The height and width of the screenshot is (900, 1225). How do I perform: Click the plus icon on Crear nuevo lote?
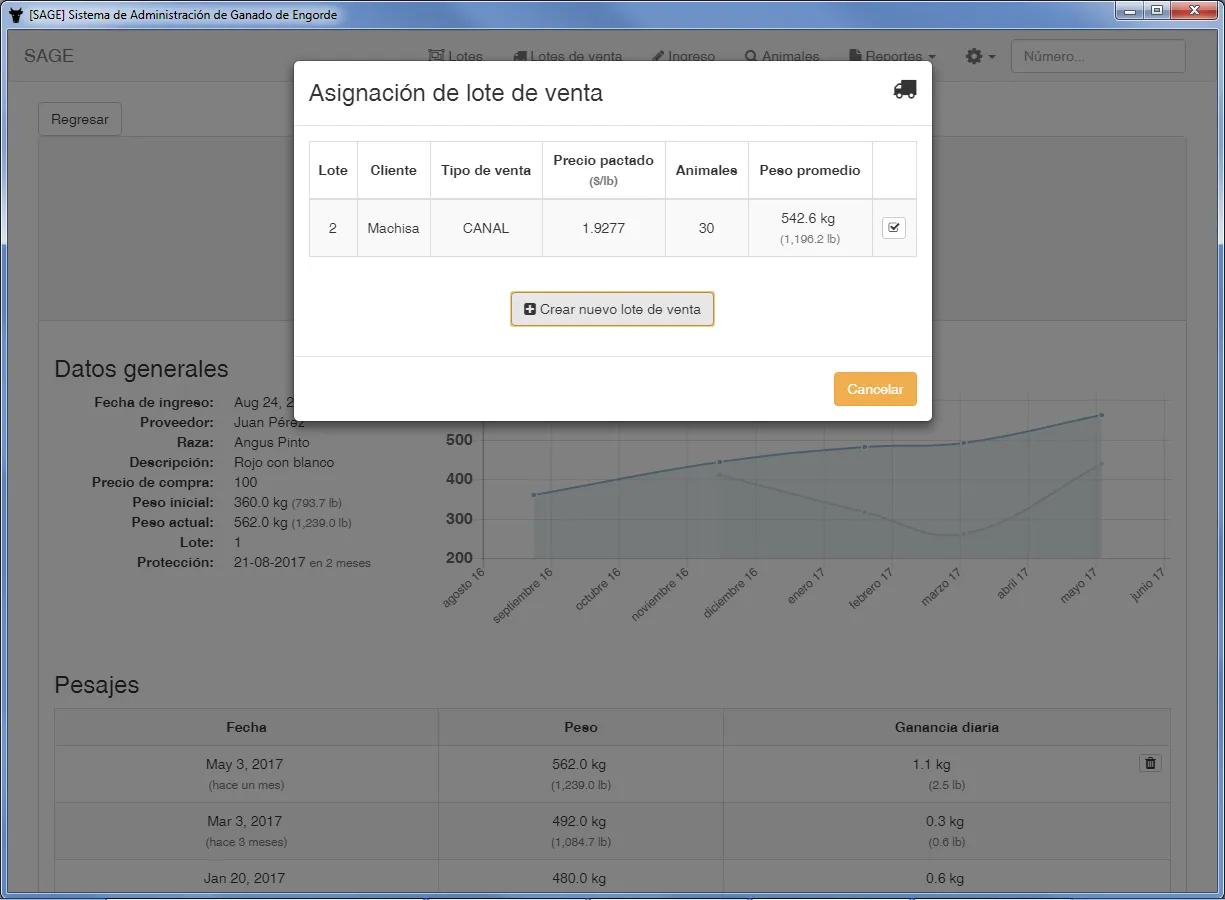529,309
